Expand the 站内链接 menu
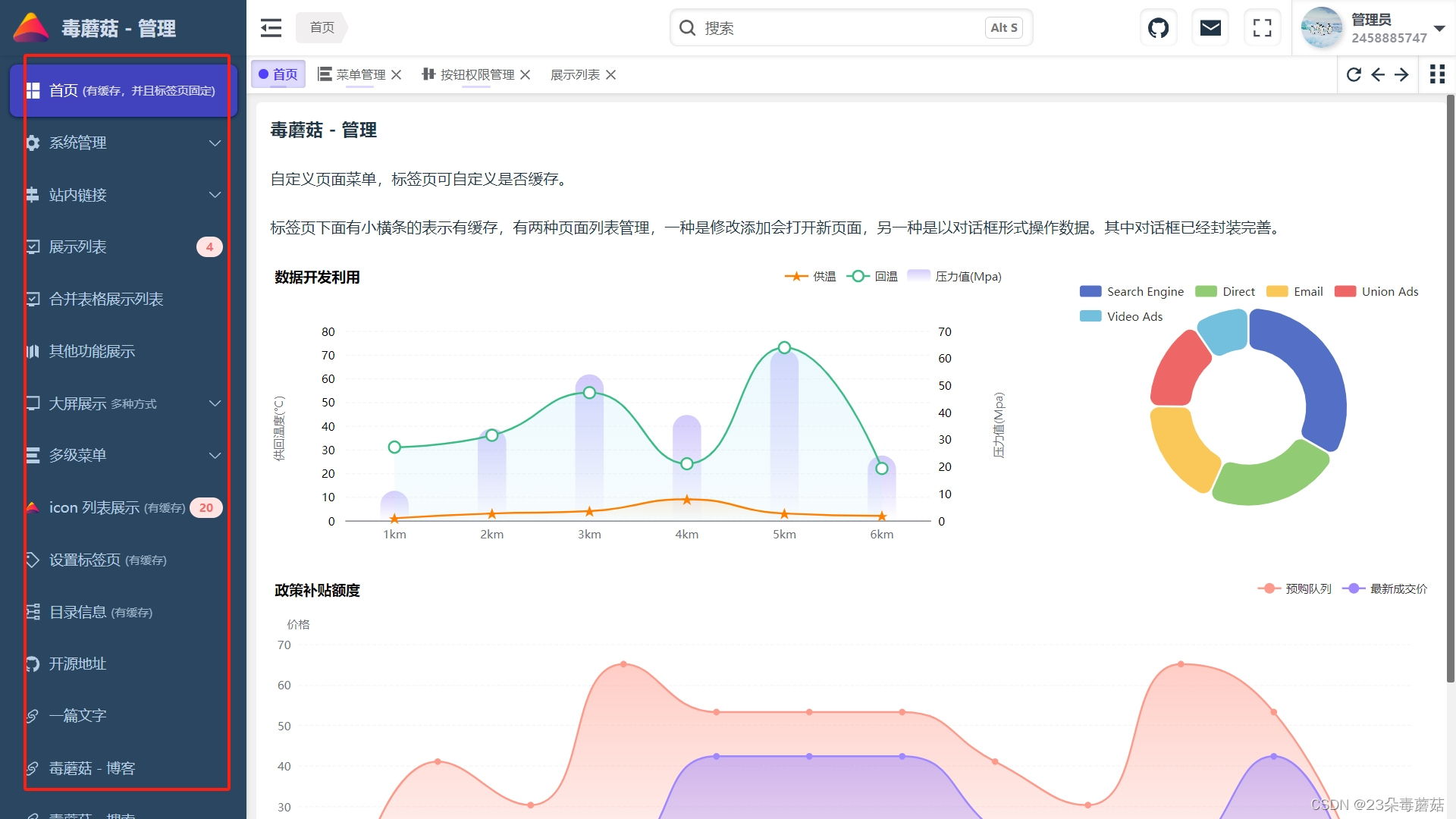This screenshot has height=819, width=1456. [121, 194]
